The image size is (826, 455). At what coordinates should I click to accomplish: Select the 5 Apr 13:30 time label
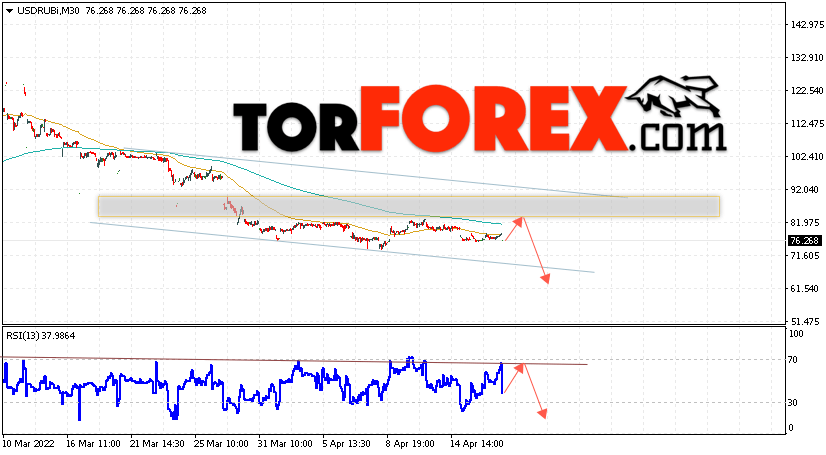(x=347, y=444)
